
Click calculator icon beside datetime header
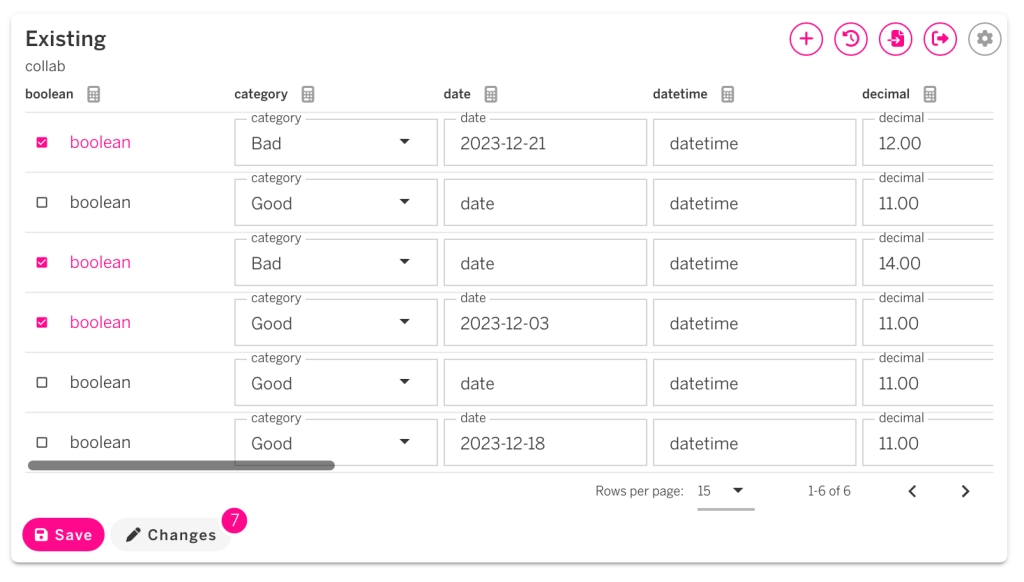click(x=728, y=94)
